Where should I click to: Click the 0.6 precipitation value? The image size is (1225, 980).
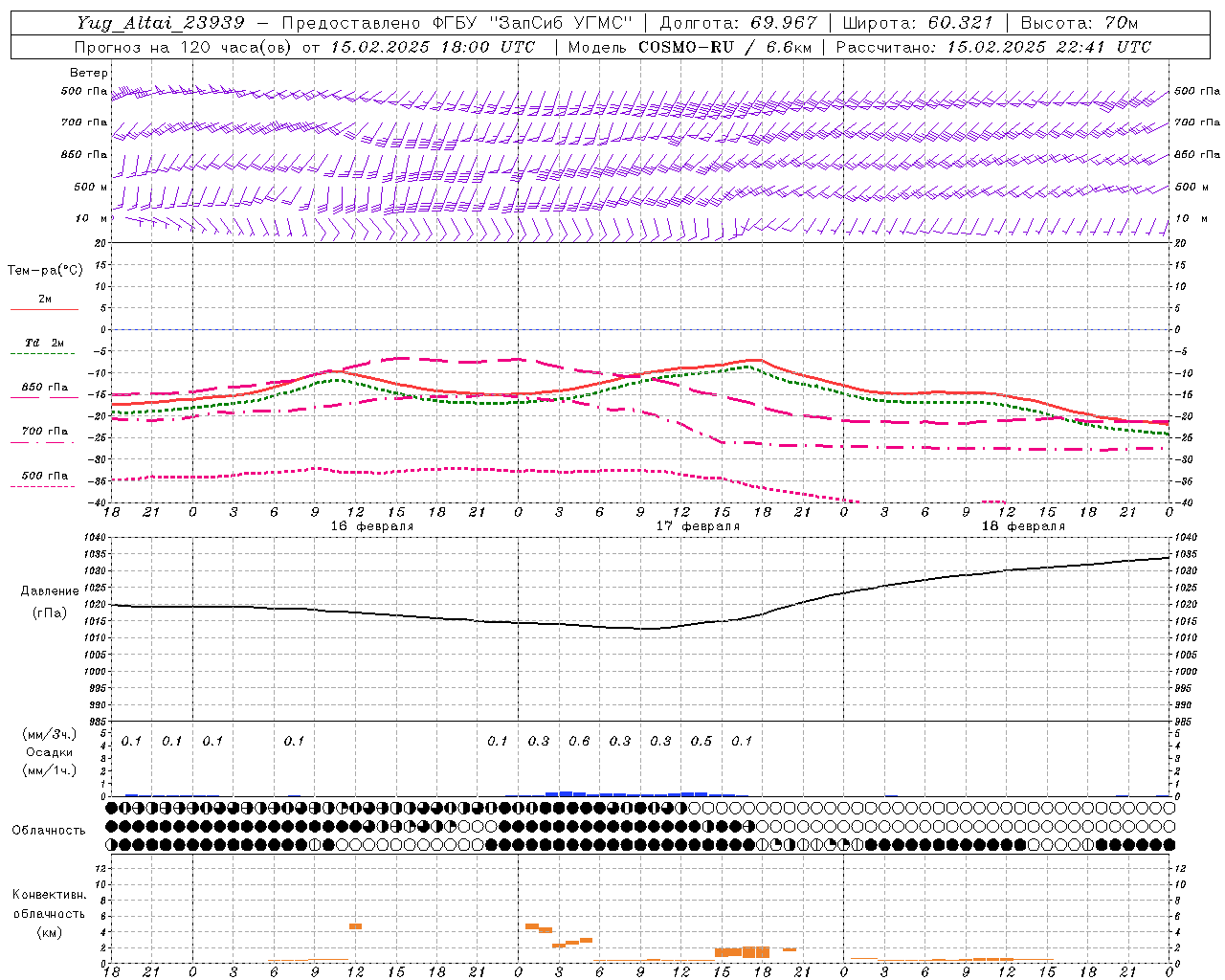tap(579, 741)
